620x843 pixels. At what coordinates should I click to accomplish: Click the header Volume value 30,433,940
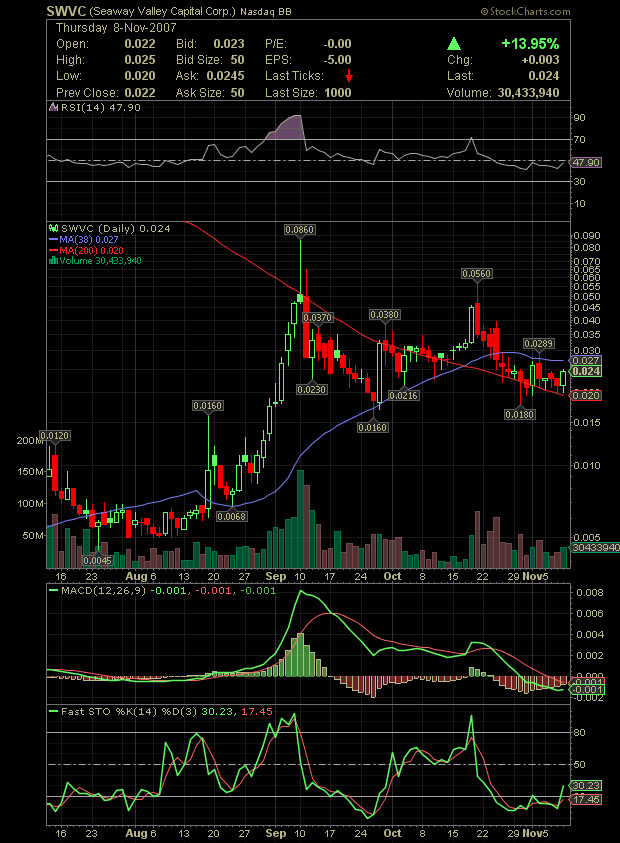click(529, 92)
